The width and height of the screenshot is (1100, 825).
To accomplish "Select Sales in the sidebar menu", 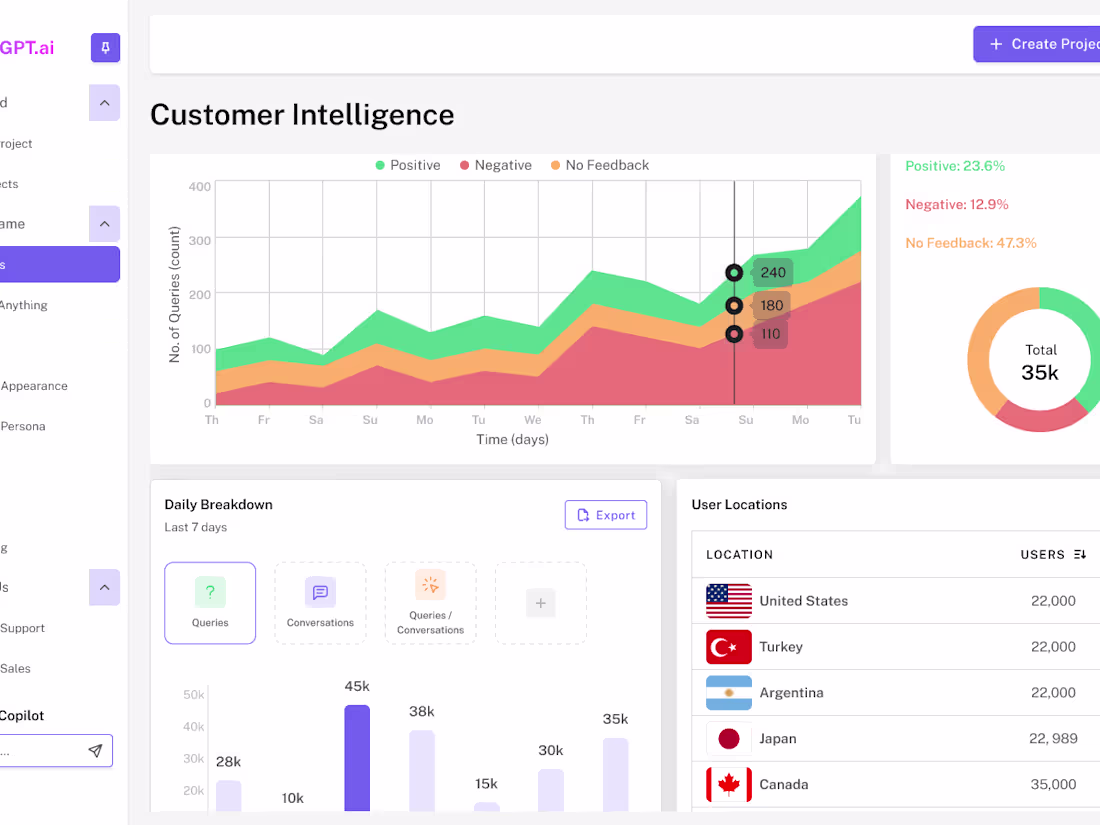I will 15,668.
